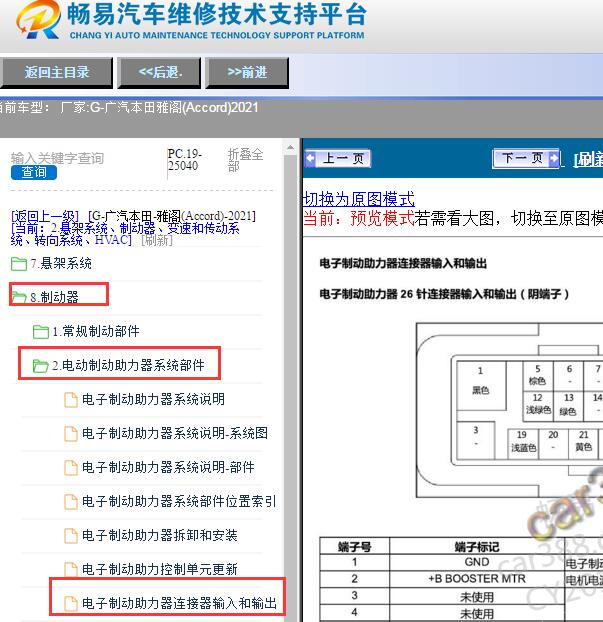Open the 电子制动助力器拆卸和安装 document

coord(159,536)
